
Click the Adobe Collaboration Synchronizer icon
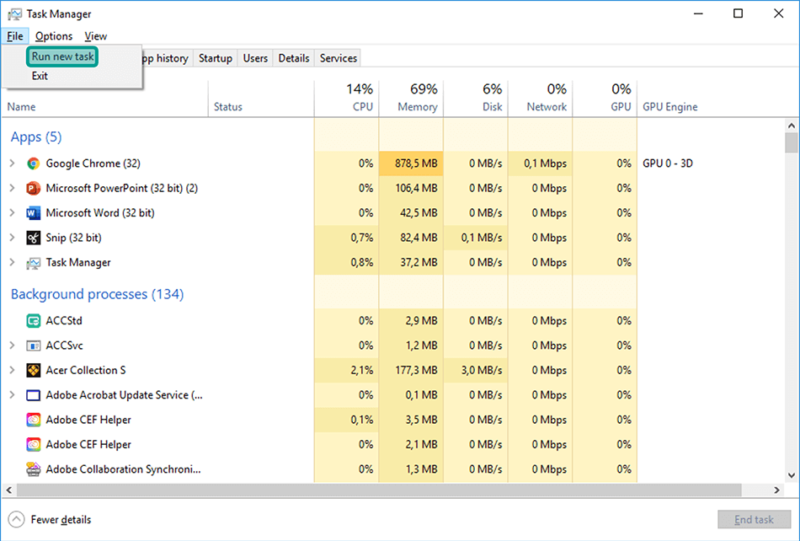tap(33, 469)
